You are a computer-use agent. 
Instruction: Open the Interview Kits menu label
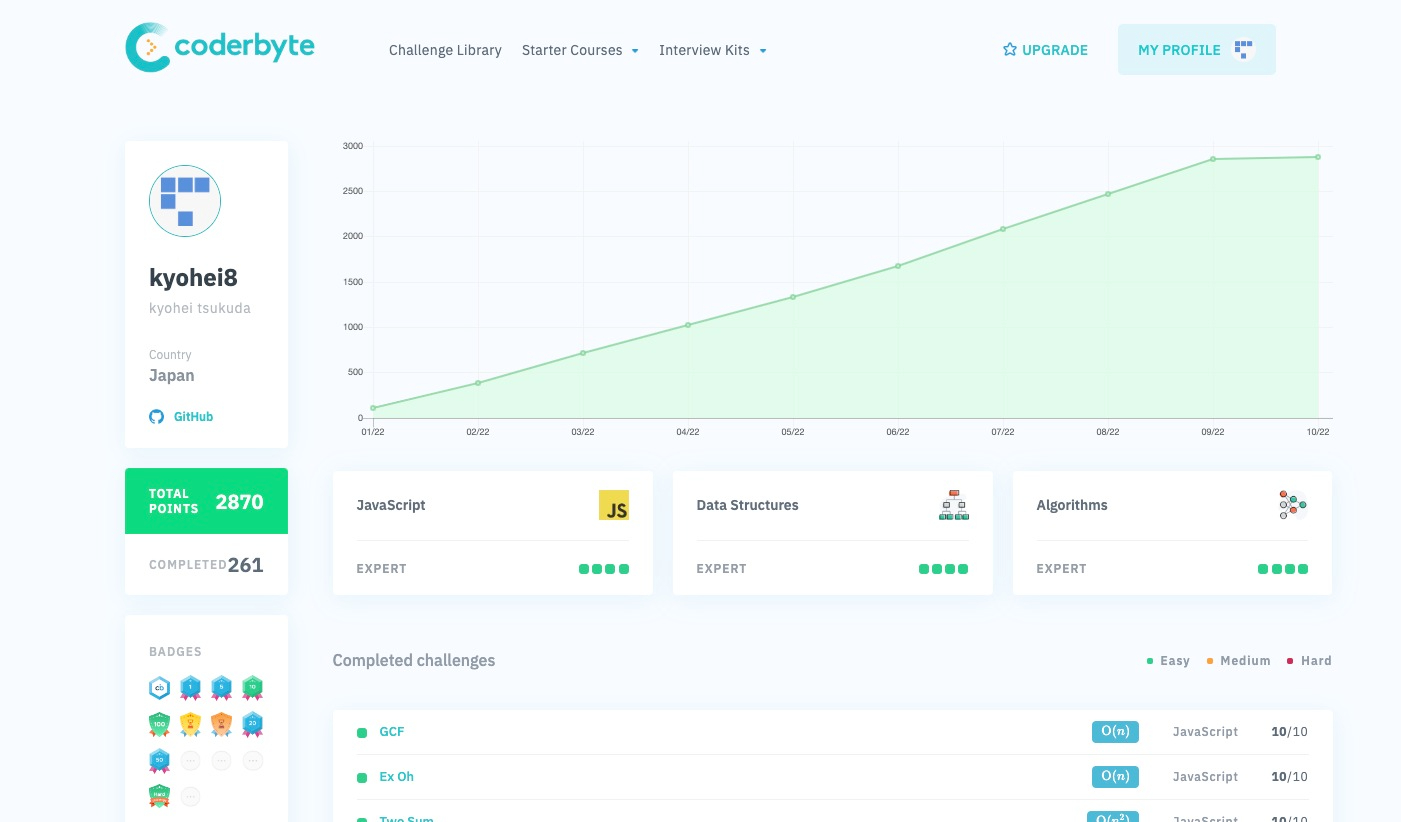pyautogui.click(x=704, y=50)
